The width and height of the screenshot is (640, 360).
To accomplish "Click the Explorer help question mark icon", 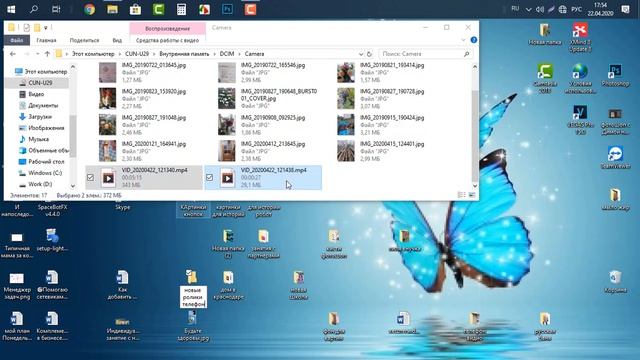I will click(473, 40).
